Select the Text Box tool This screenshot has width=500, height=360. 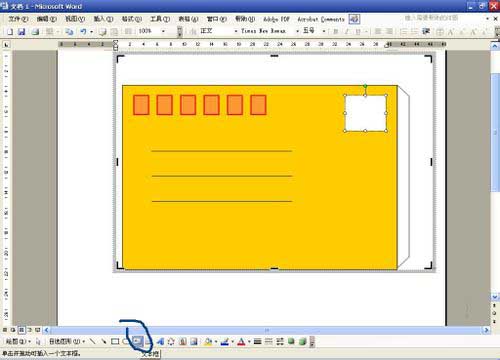pos(138,341)
